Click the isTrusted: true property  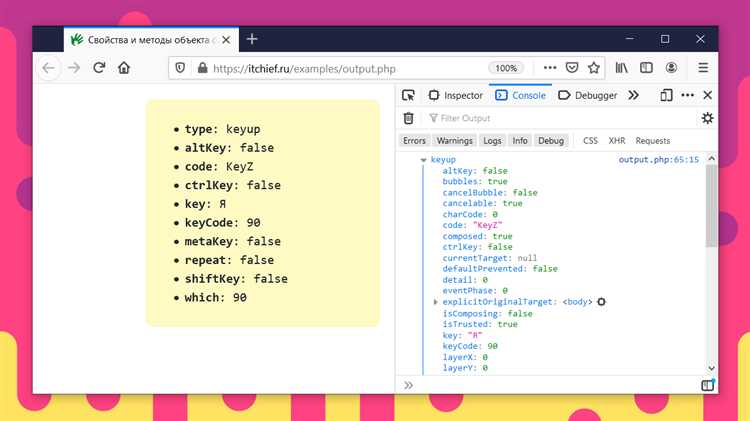(x=480, y=324)
